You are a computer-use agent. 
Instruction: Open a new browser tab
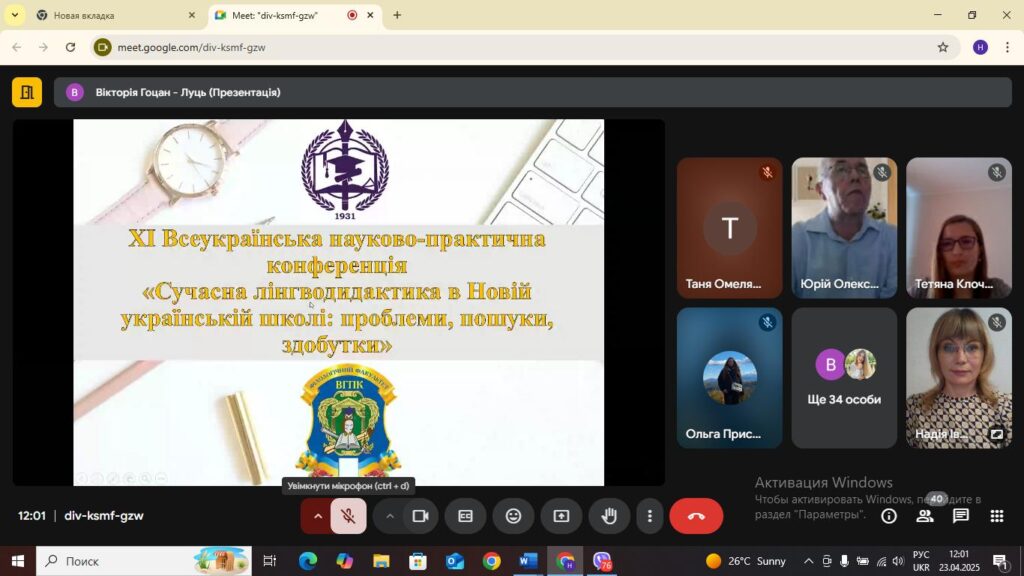[x=396, y=15]
